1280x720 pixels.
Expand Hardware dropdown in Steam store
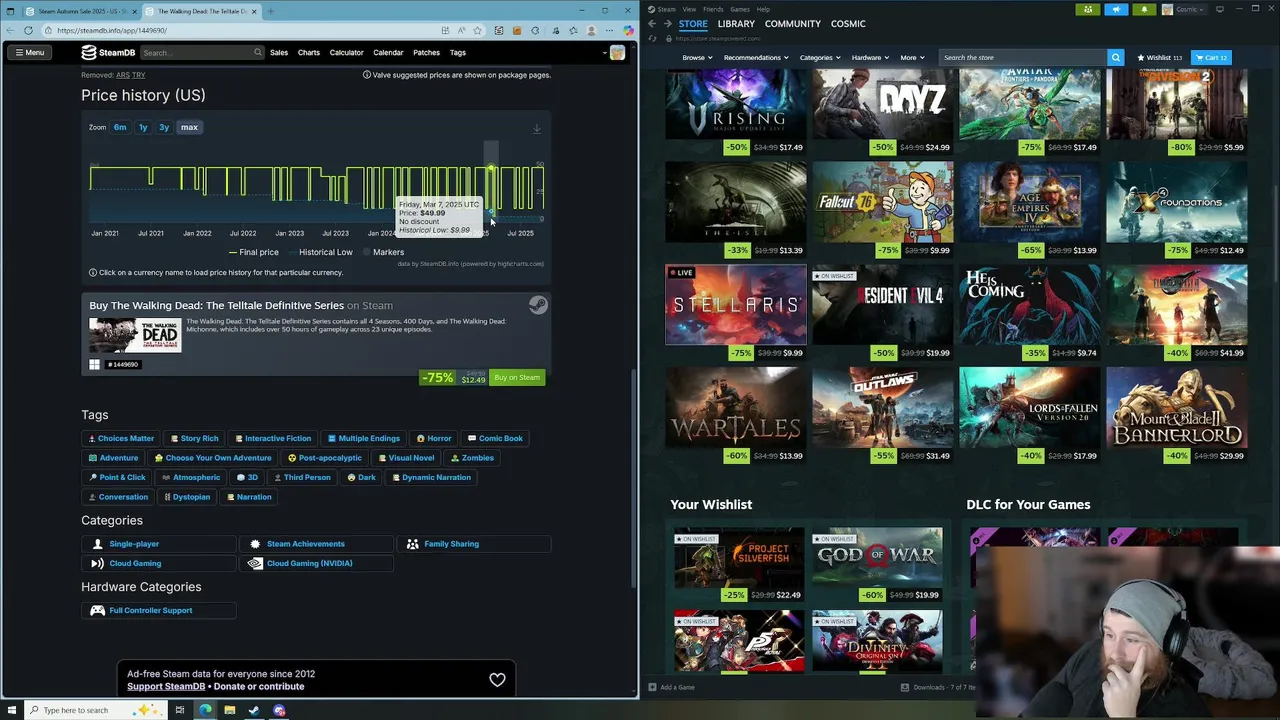point(870,58)
